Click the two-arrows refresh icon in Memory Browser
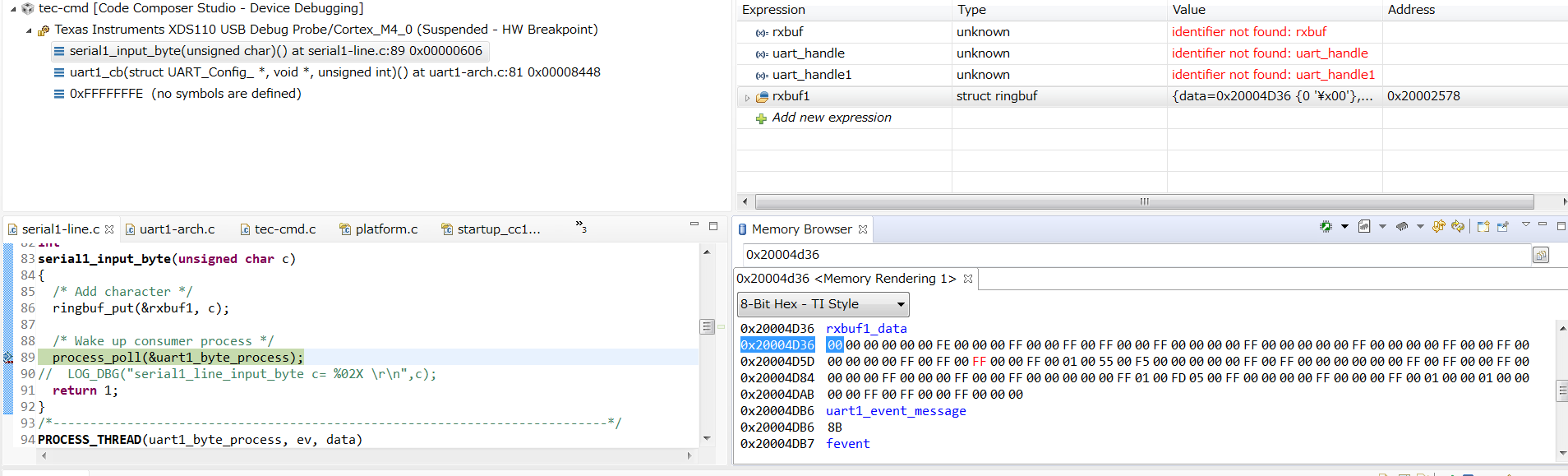Viewport: 1568px width, 476px height. (1438, 227)
